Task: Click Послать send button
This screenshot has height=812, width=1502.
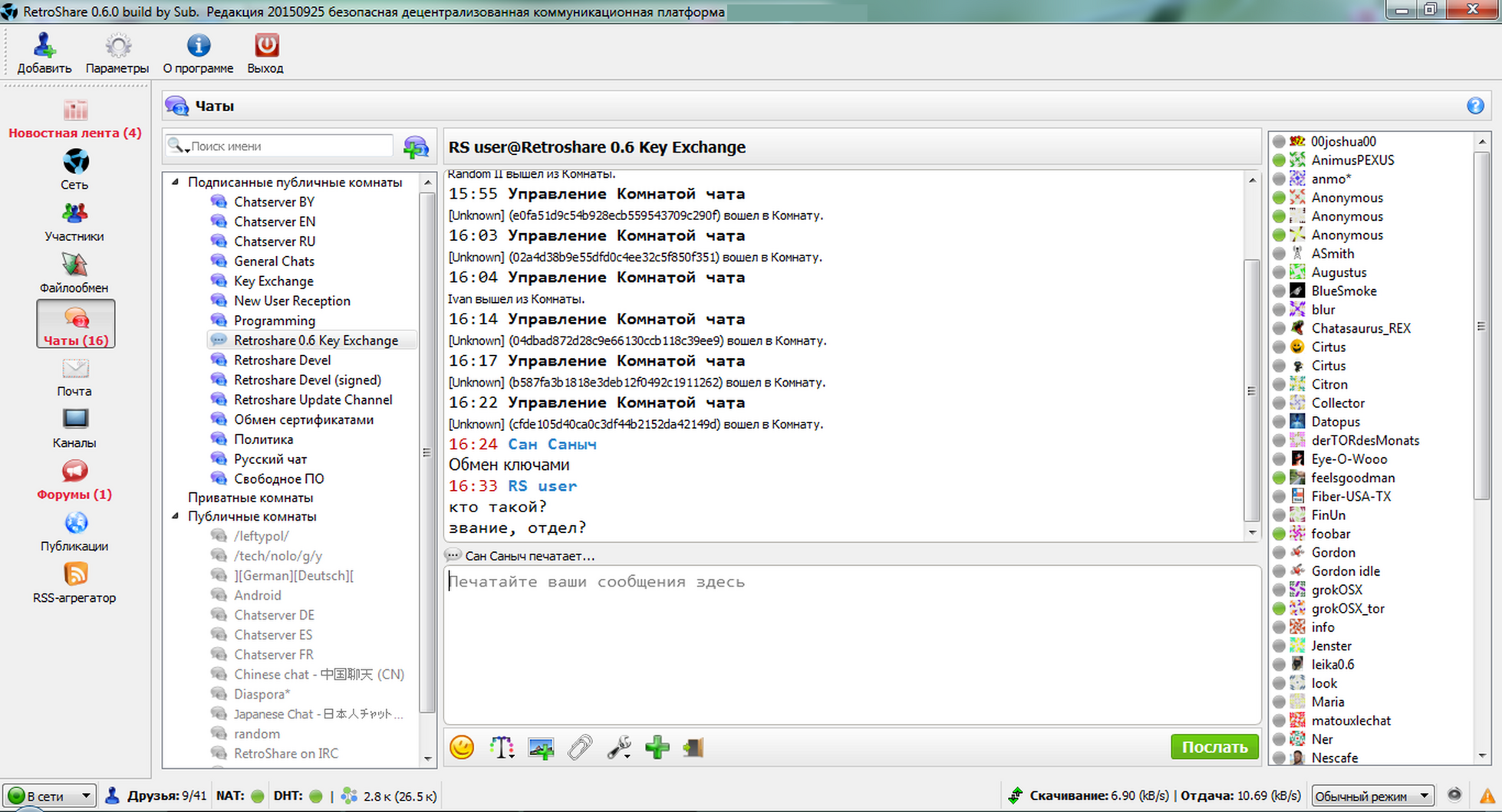Action: tap(1214, 747)
